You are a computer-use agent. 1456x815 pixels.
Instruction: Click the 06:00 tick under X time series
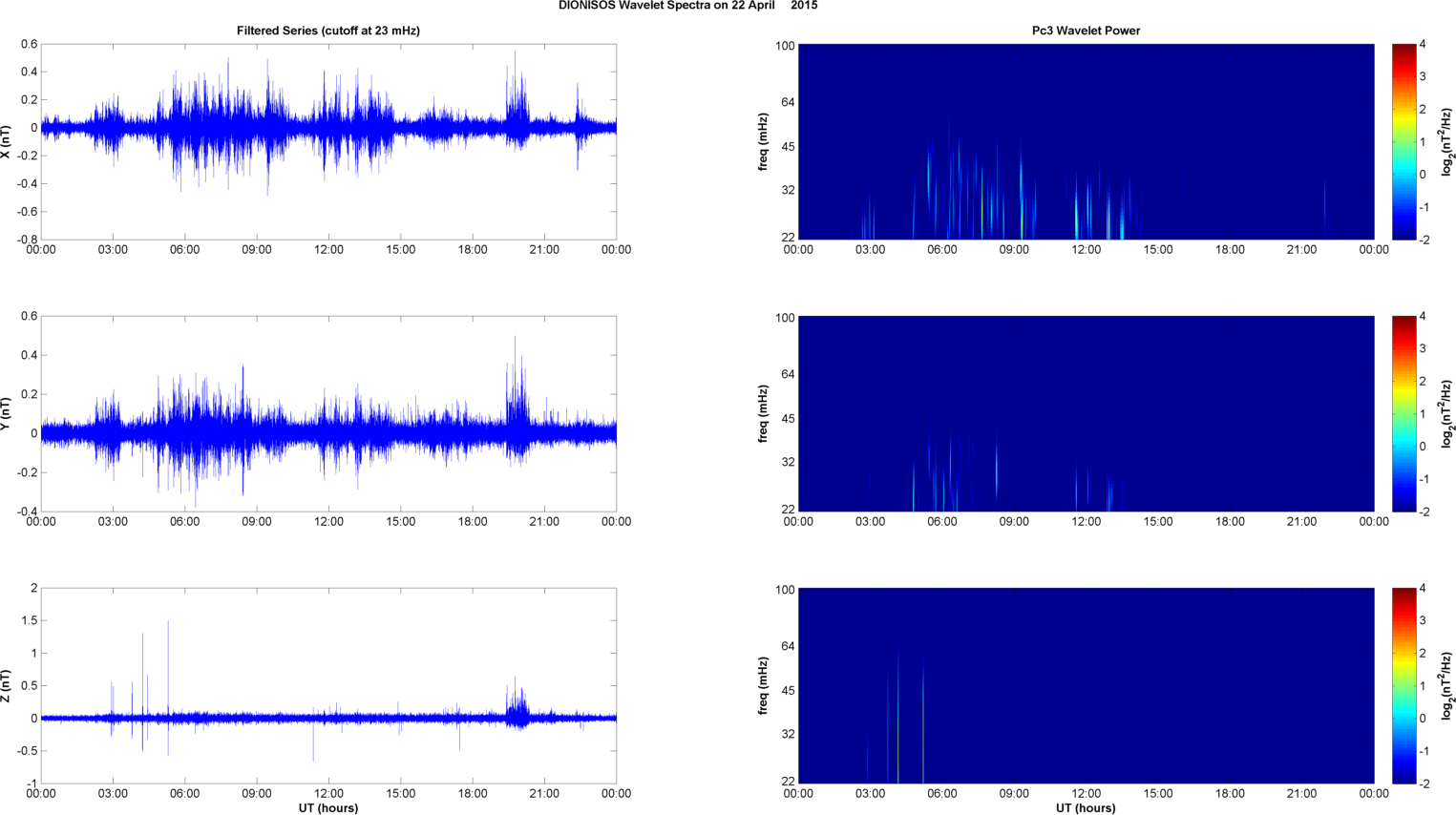pos(184,249)
